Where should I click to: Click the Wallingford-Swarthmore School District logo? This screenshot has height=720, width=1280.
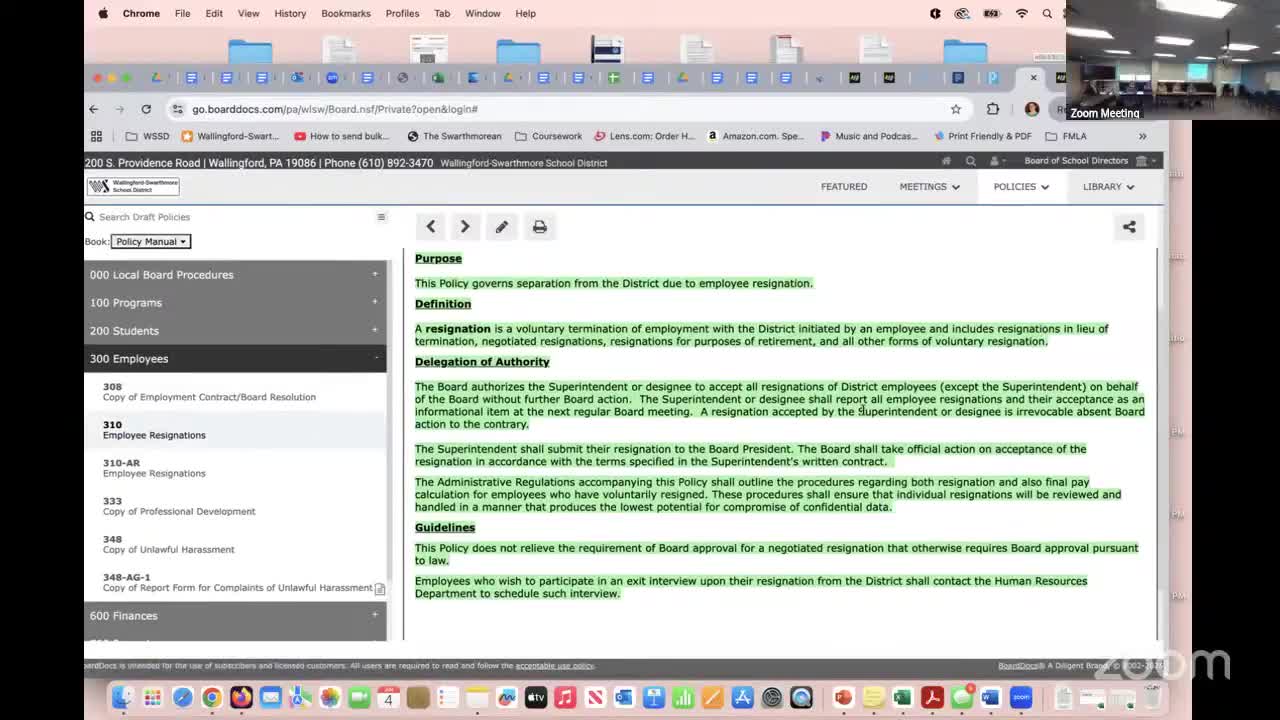tap(133, 186)
